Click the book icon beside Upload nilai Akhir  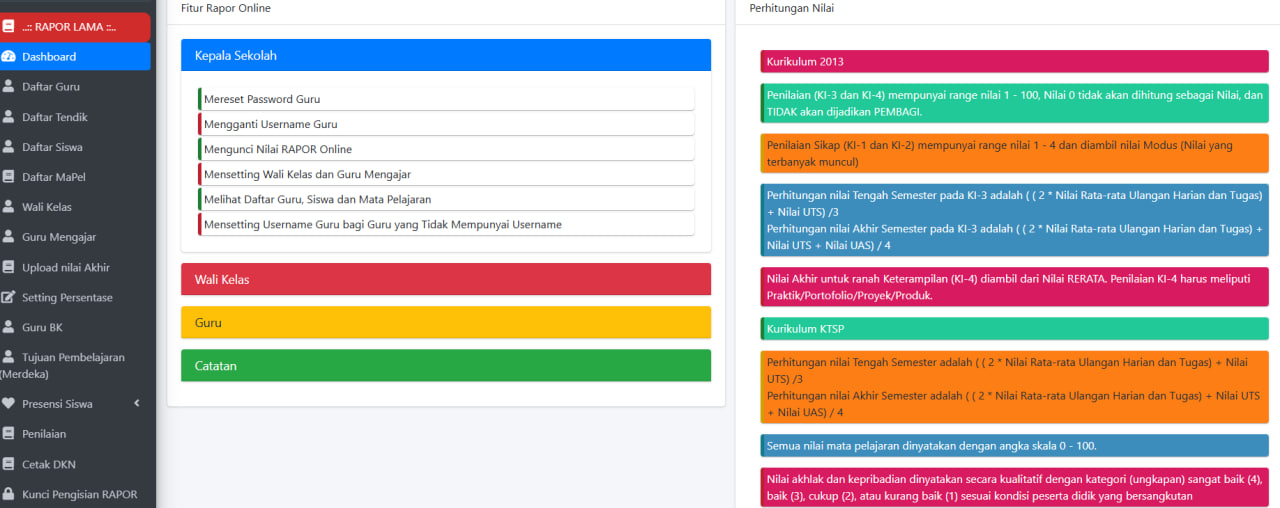pyautogui.click(x=9, y=268)
